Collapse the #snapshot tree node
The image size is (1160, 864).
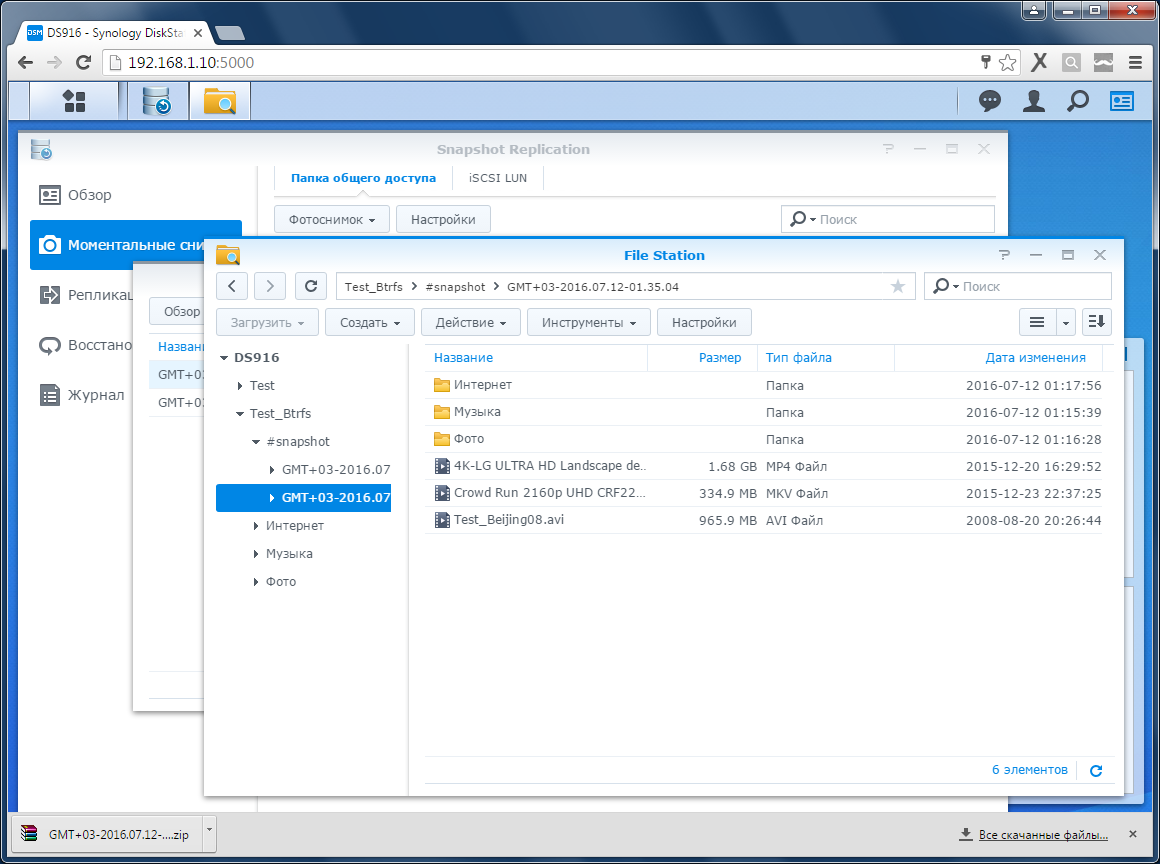[x=256, y=442]
